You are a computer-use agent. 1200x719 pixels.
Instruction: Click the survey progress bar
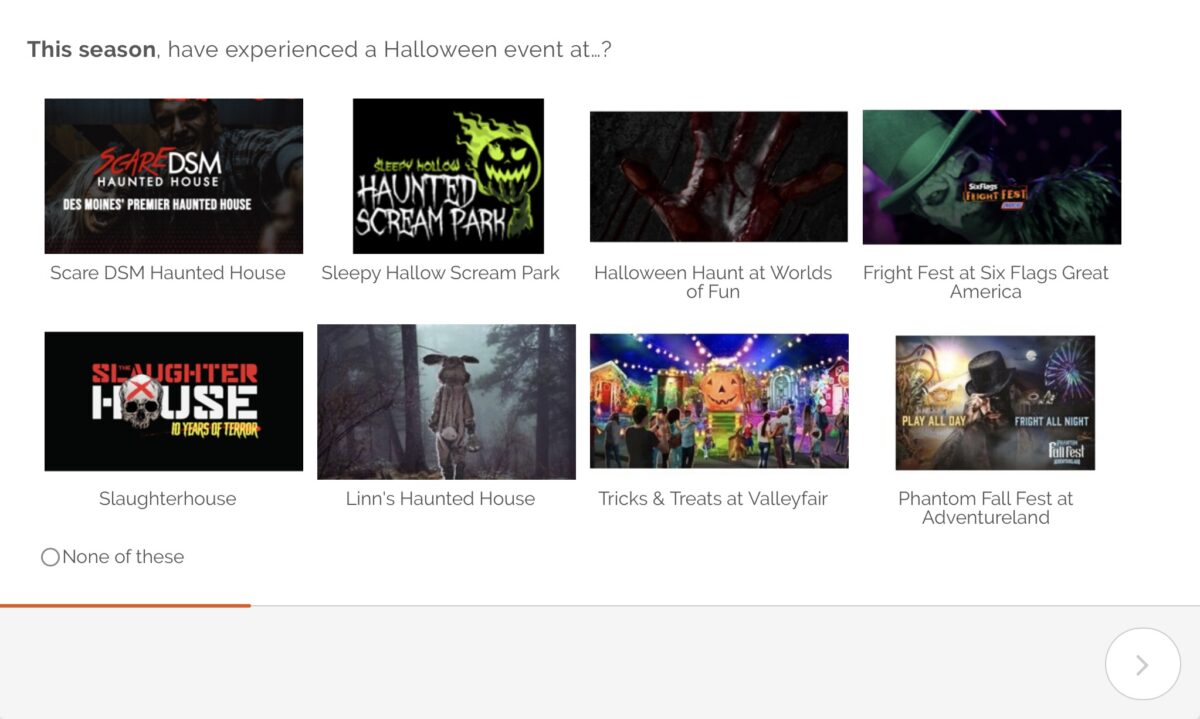click(600, 605)
